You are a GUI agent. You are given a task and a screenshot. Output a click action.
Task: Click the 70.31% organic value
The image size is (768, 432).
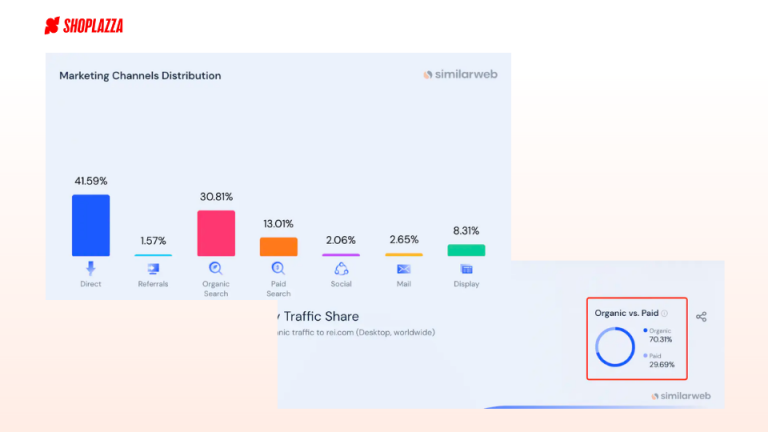pos(661,339)
